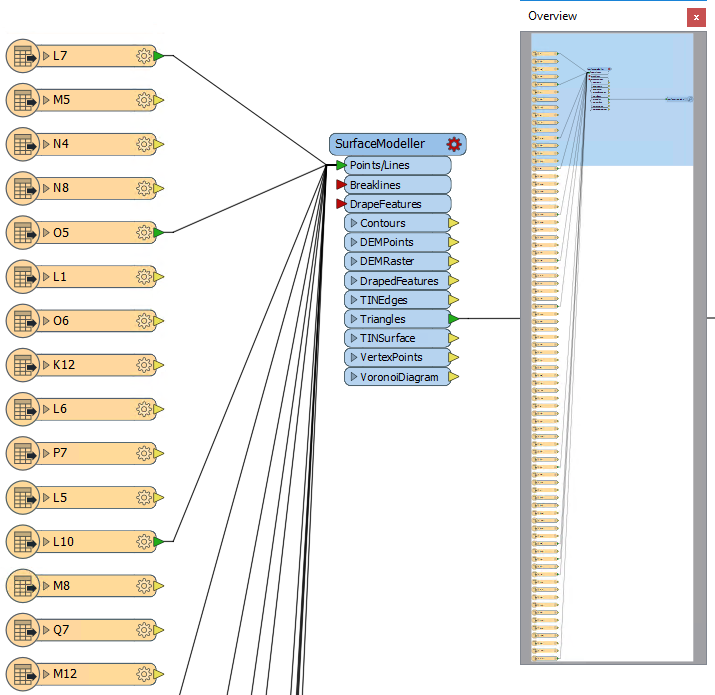Select the Points/Lines input port
Viewport: 715px width, 695px height.
[x=398, y=165]
